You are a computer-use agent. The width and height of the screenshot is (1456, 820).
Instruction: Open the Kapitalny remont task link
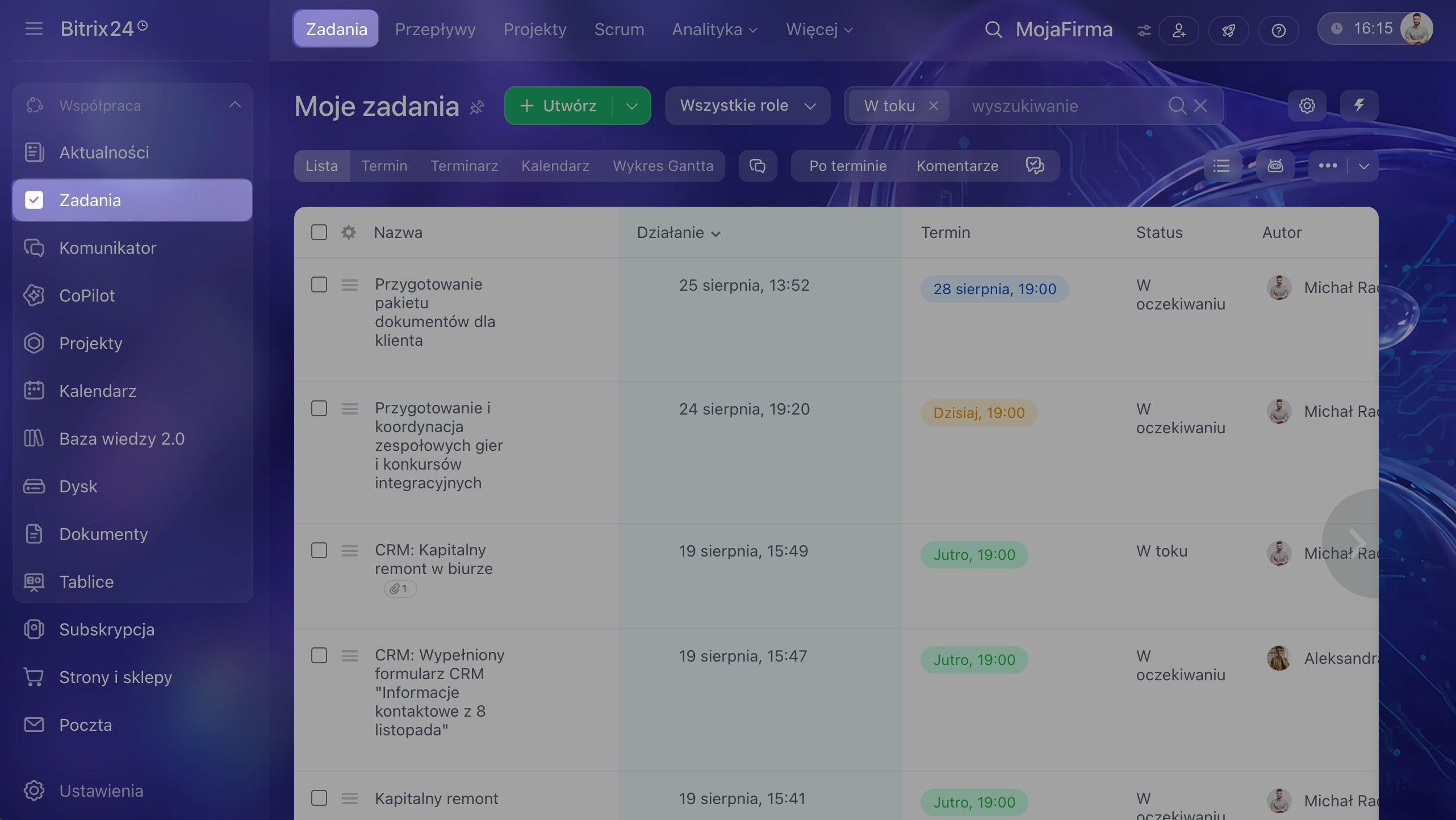(x=437, y=798)
